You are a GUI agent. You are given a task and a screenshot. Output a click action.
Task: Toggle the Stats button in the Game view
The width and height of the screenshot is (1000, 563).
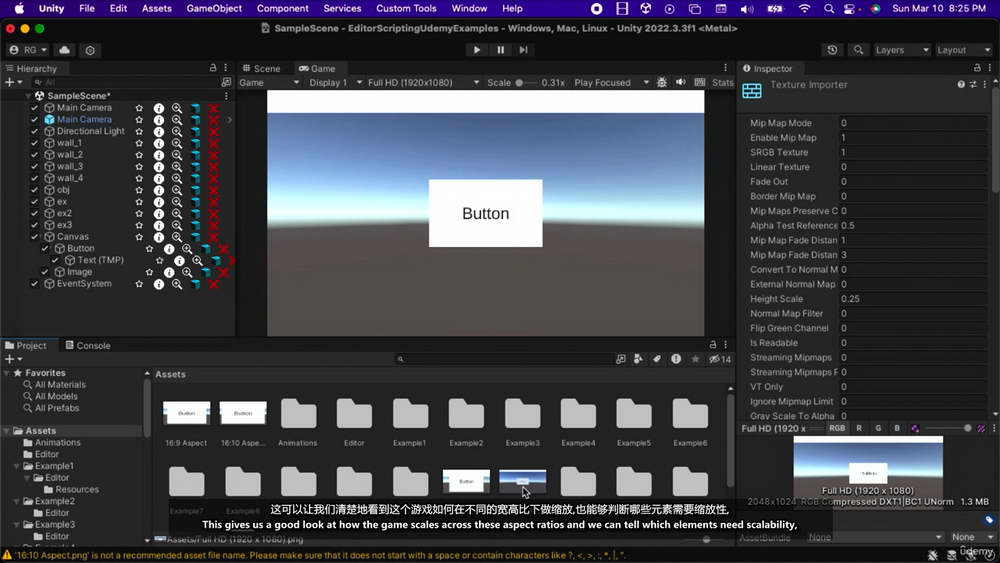(722, 82)
